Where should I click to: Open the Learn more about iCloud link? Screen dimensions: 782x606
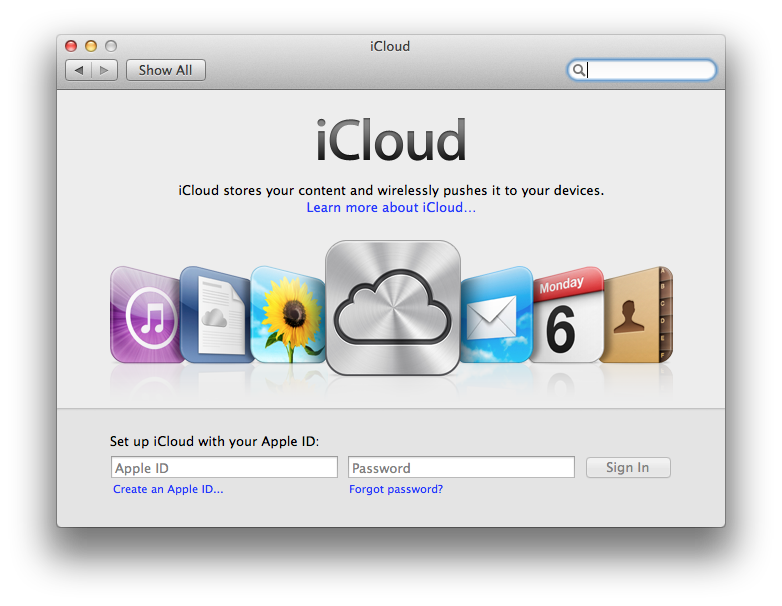(391, 207)
